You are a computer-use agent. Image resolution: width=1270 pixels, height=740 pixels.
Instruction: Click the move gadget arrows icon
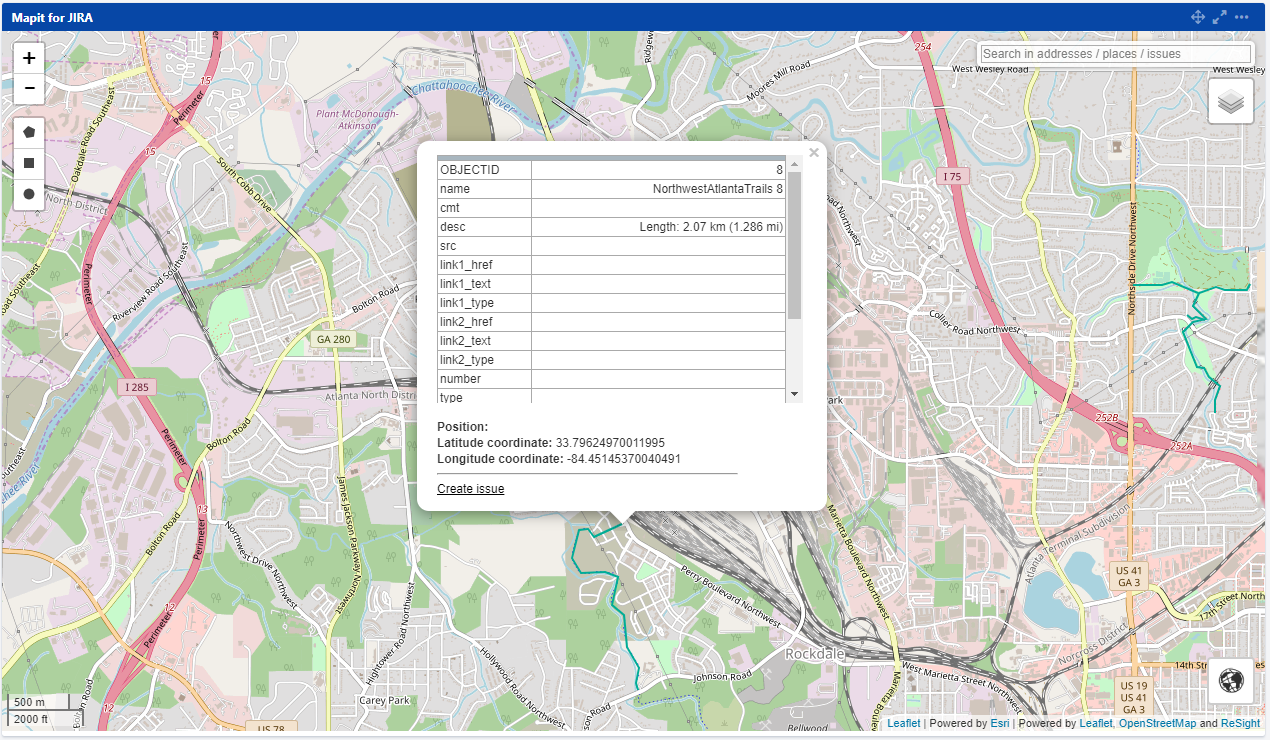coord(1197,16)
